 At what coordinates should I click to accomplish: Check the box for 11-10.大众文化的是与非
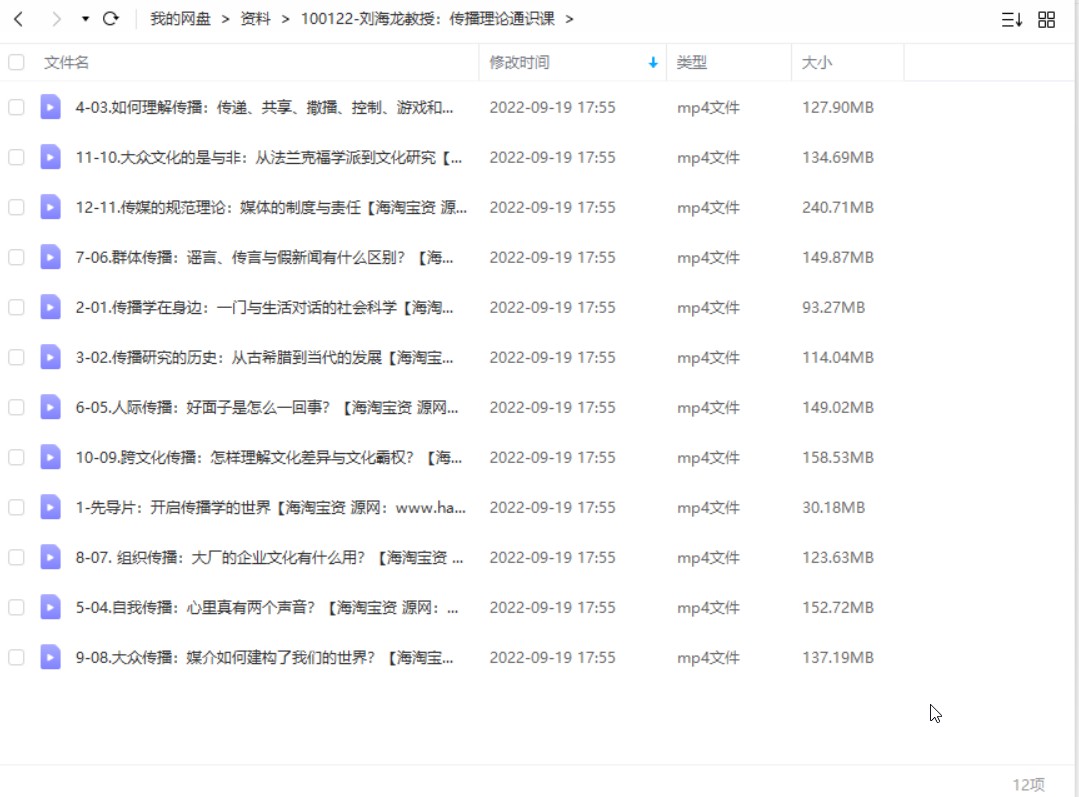pyautogui.click(x=17, y=158)
